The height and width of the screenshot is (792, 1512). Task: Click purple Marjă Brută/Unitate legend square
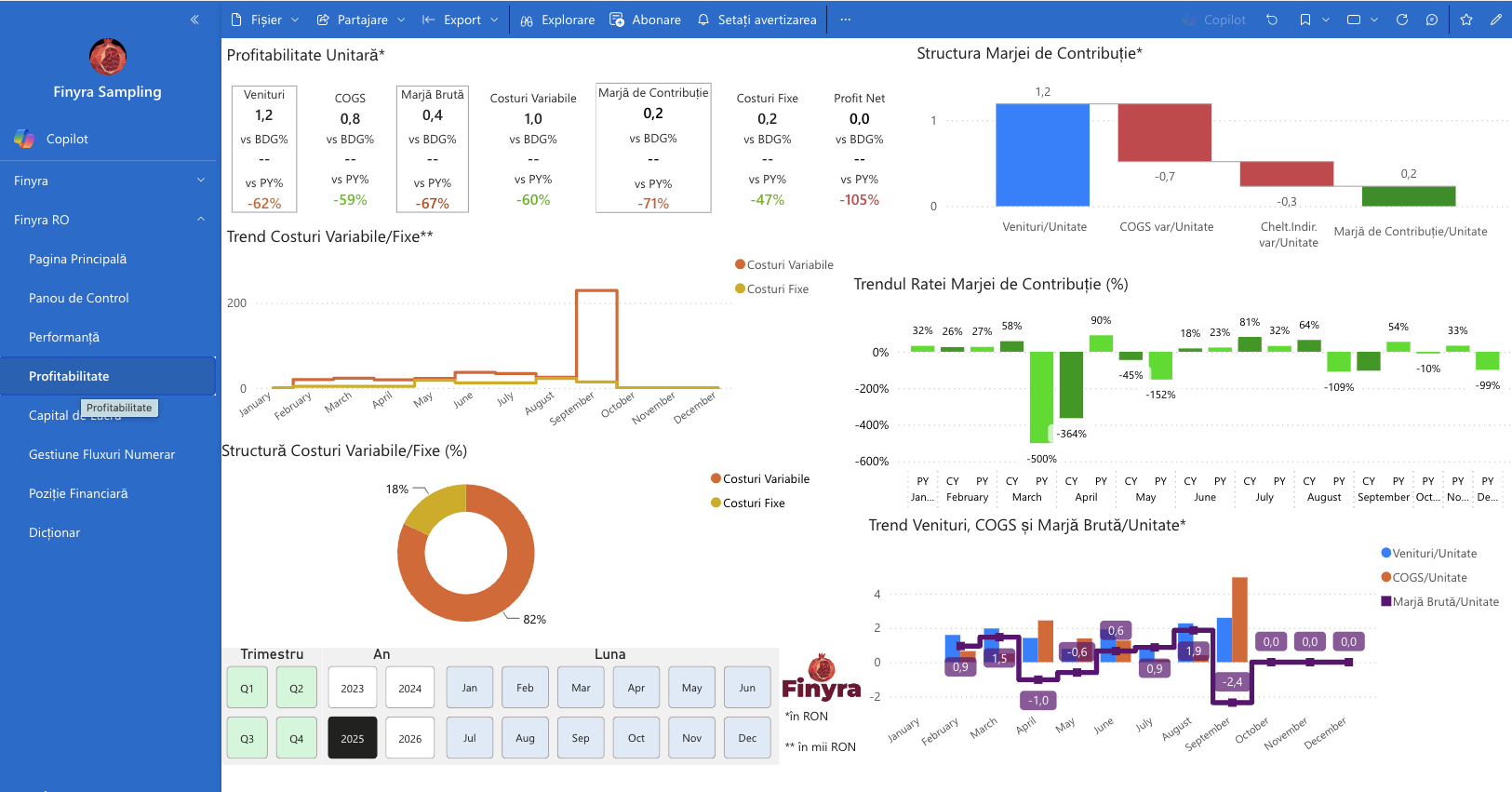(1386, 601)
